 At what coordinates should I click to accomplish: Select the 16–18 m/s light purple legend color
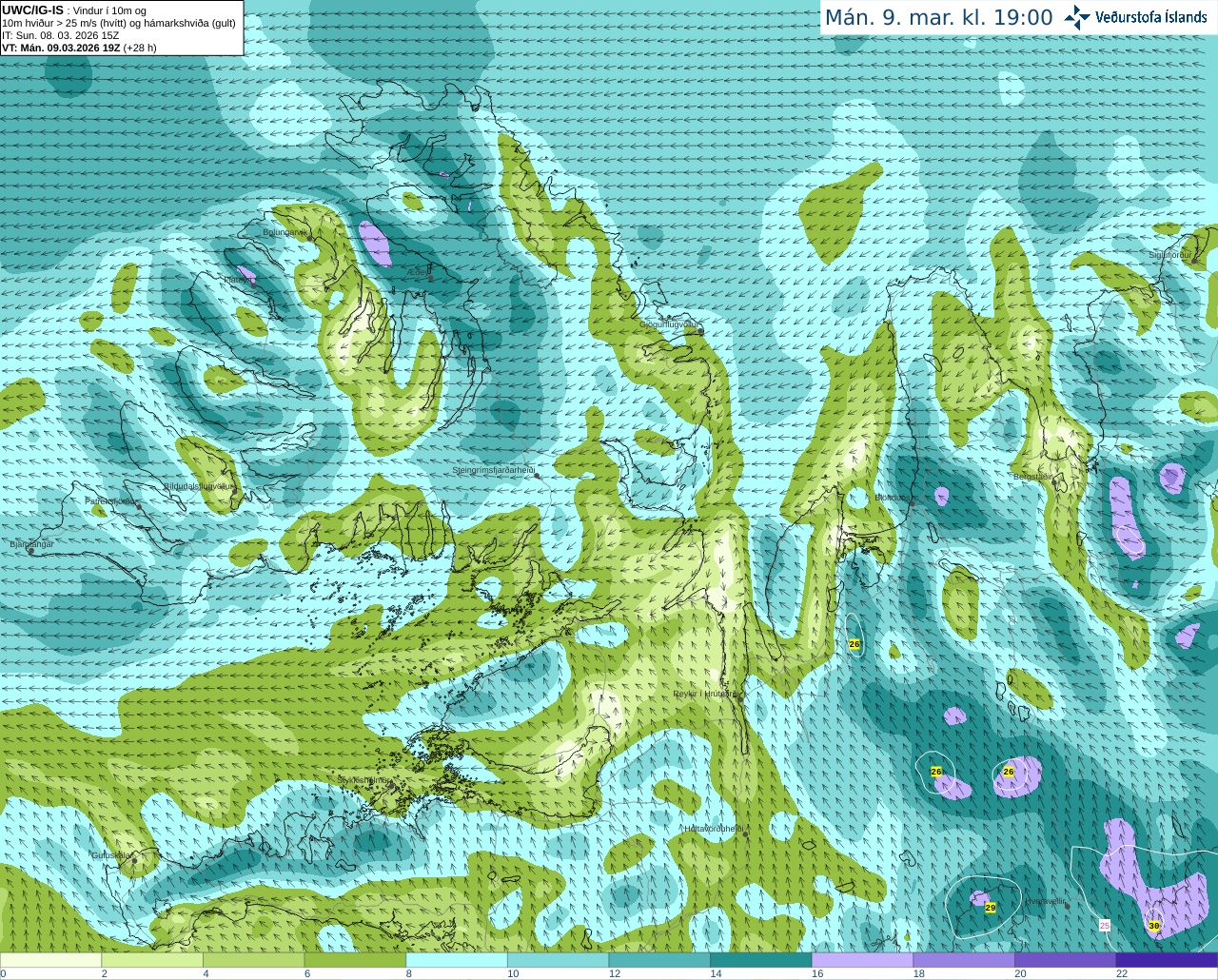862,960
